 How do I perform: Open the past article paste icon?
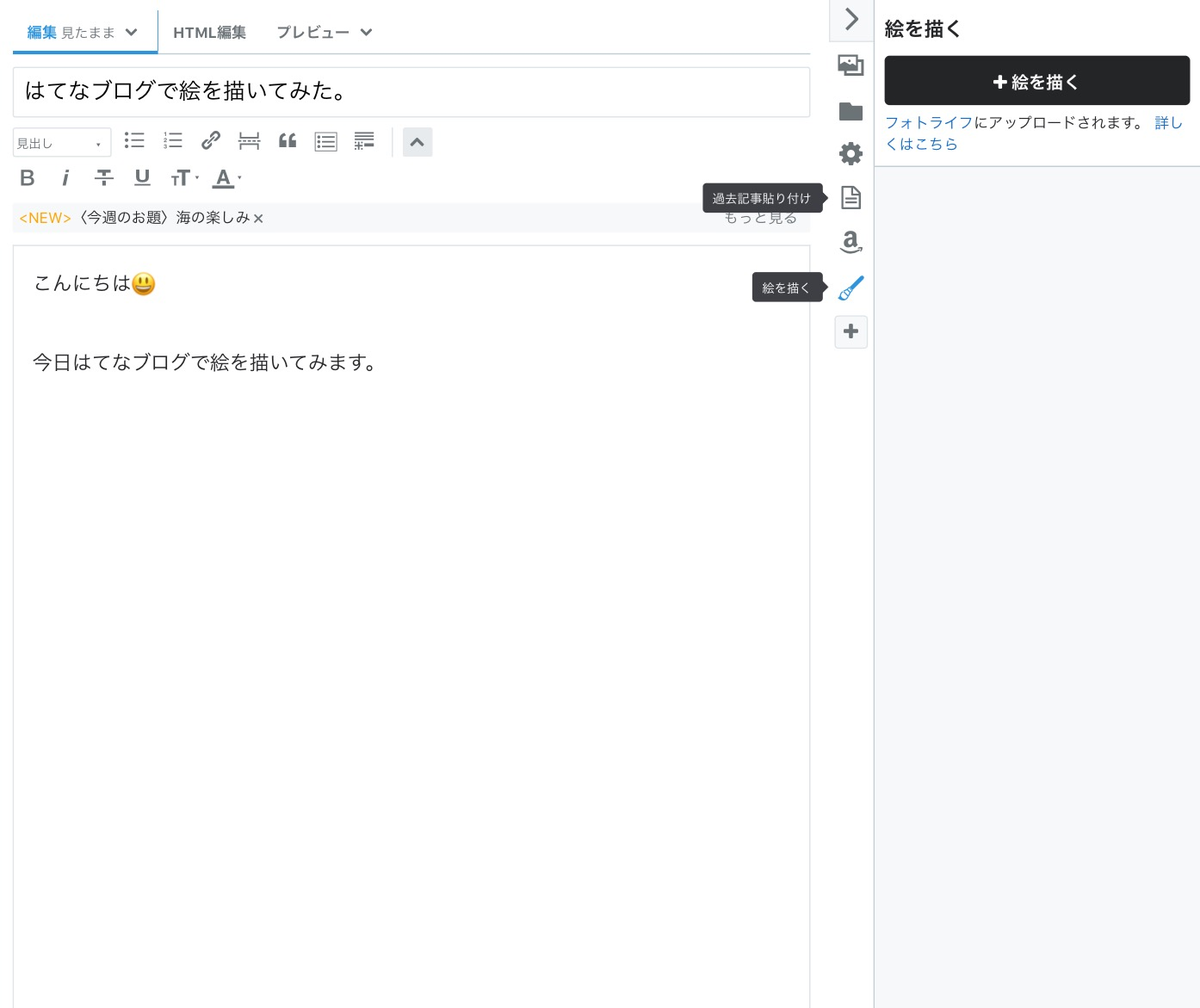point(850,197)
